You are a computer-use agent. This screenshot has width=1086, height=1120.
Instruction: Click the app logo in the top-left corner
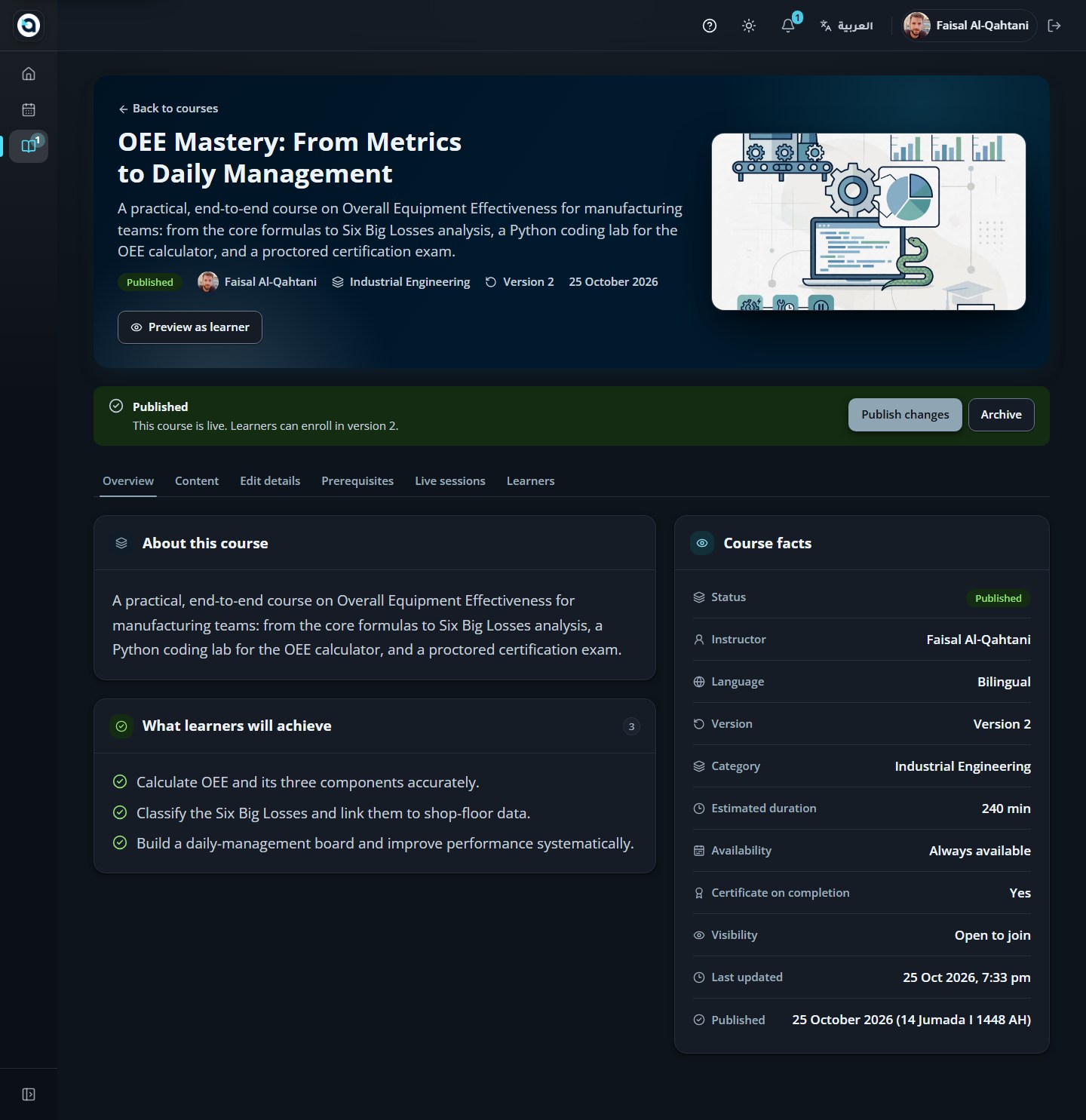coord(29,26)
